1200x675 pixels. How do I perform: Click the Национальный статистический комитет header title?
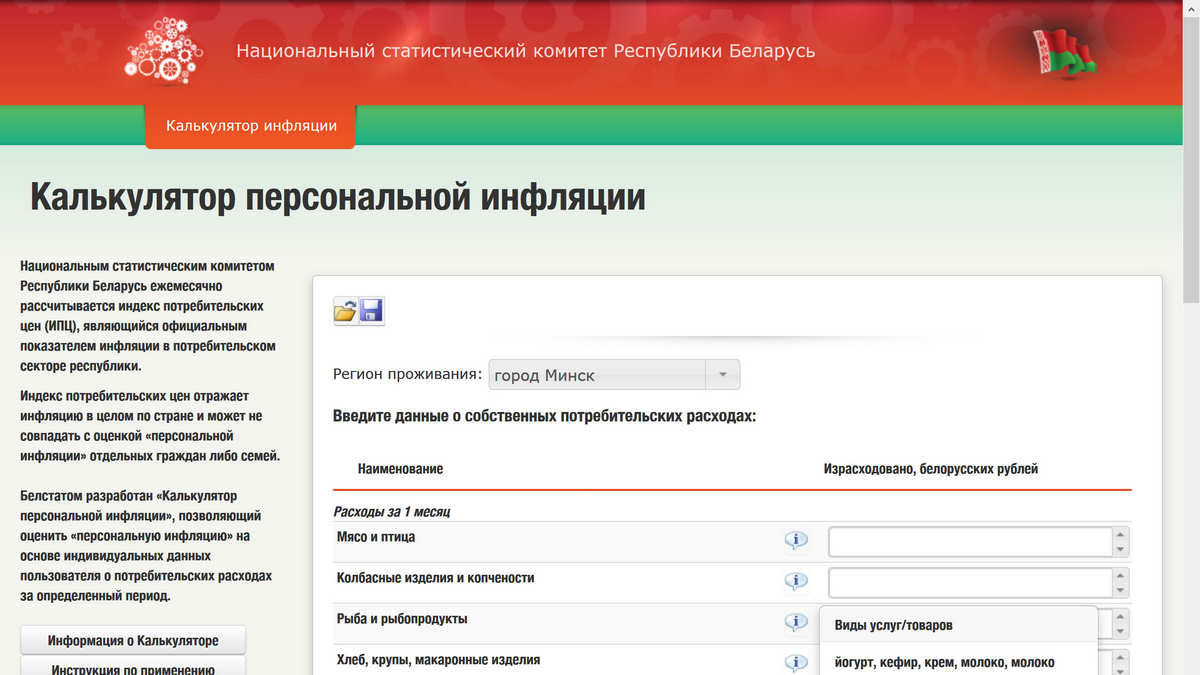526,51
